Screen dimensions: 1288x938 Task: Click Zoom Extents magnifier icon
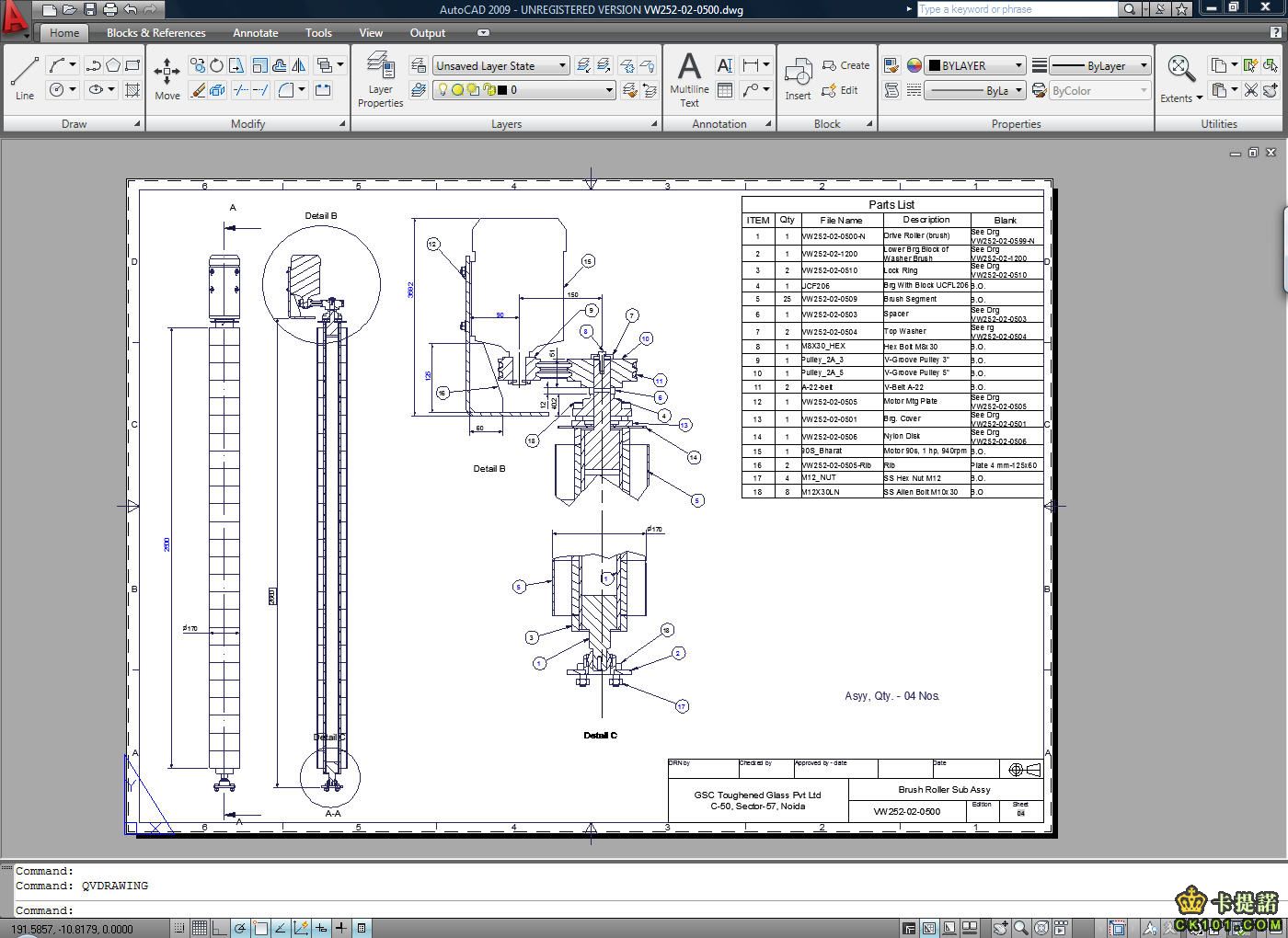1180,68
